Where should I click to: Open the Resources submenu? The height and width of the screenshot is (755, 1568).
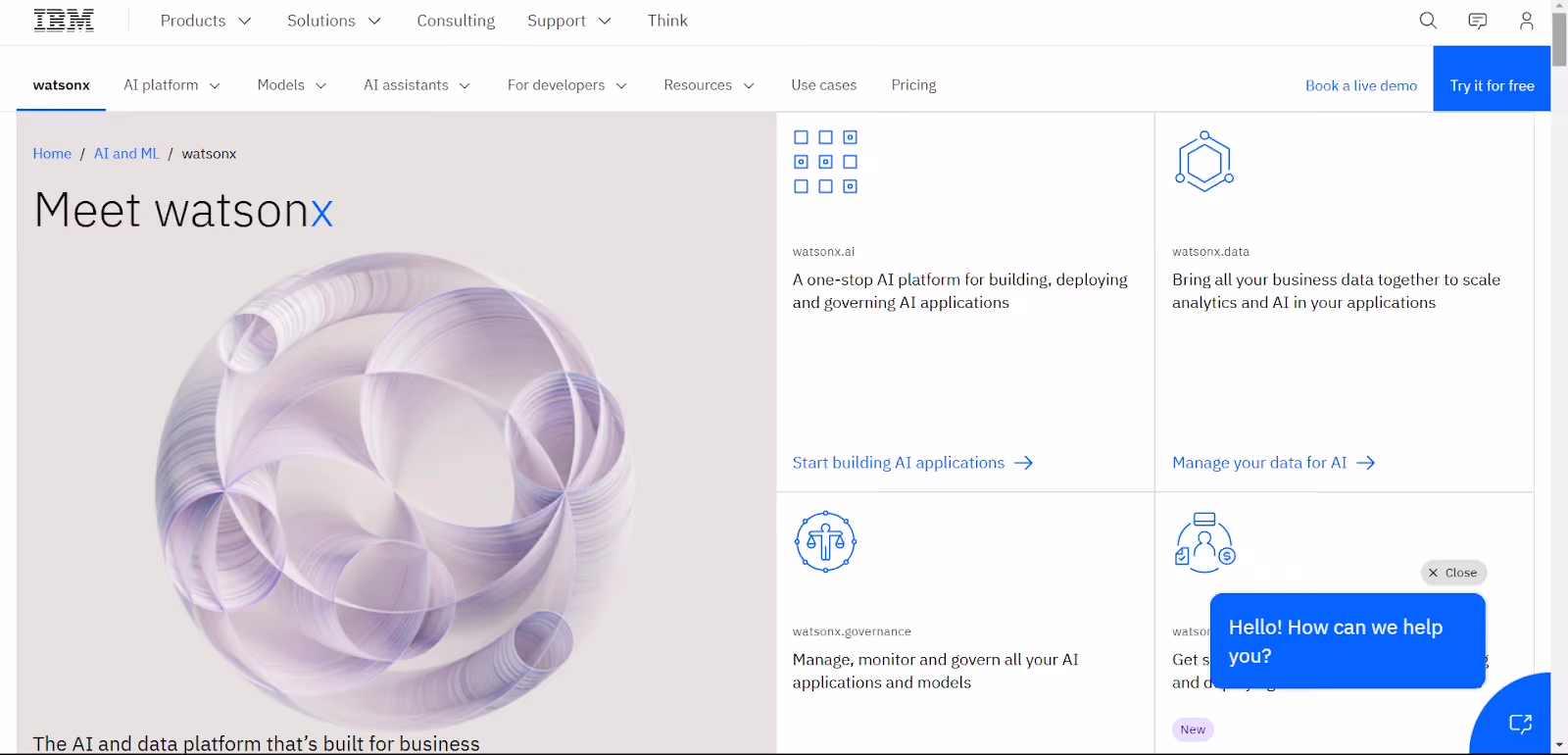point(710,85)
